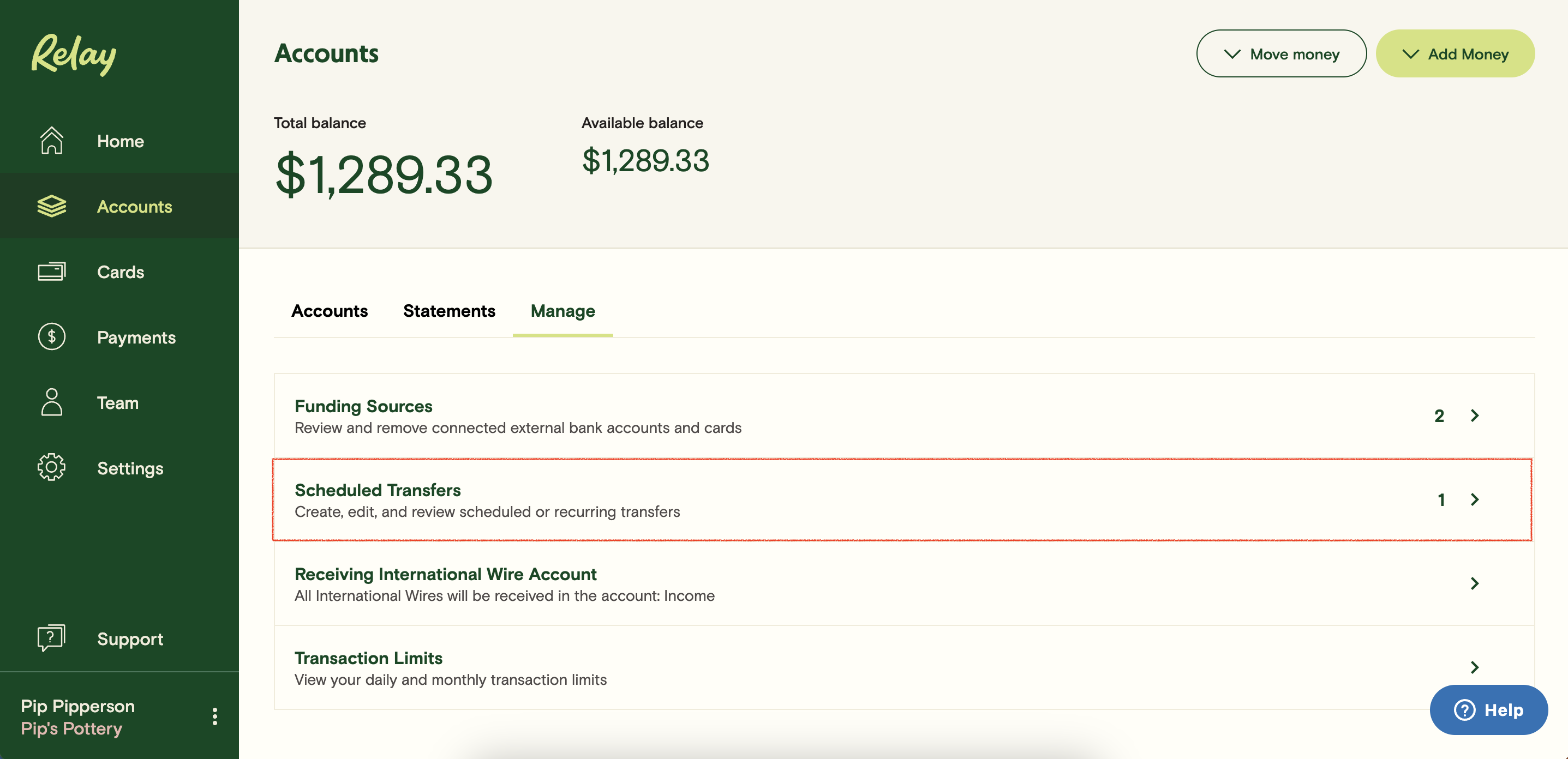Navigate to Payments in the sidebar
1568x759 pixels.
(136, 338)
